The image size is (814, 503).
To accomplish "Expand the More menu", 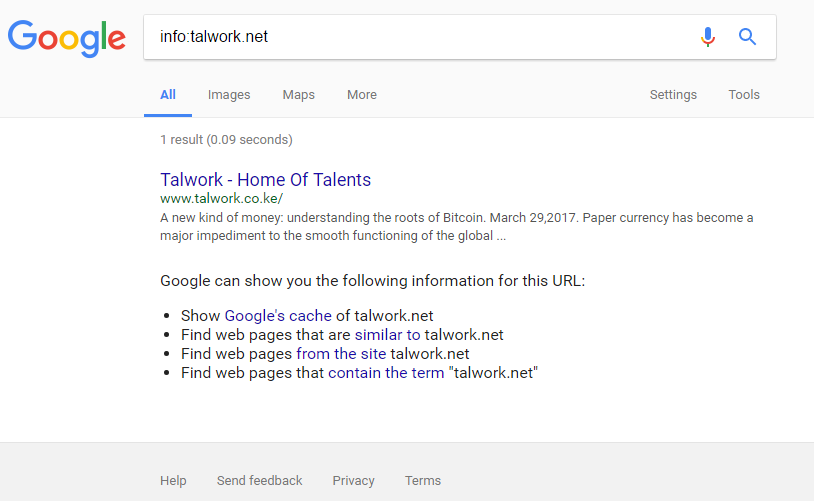I will coord(362,95).
